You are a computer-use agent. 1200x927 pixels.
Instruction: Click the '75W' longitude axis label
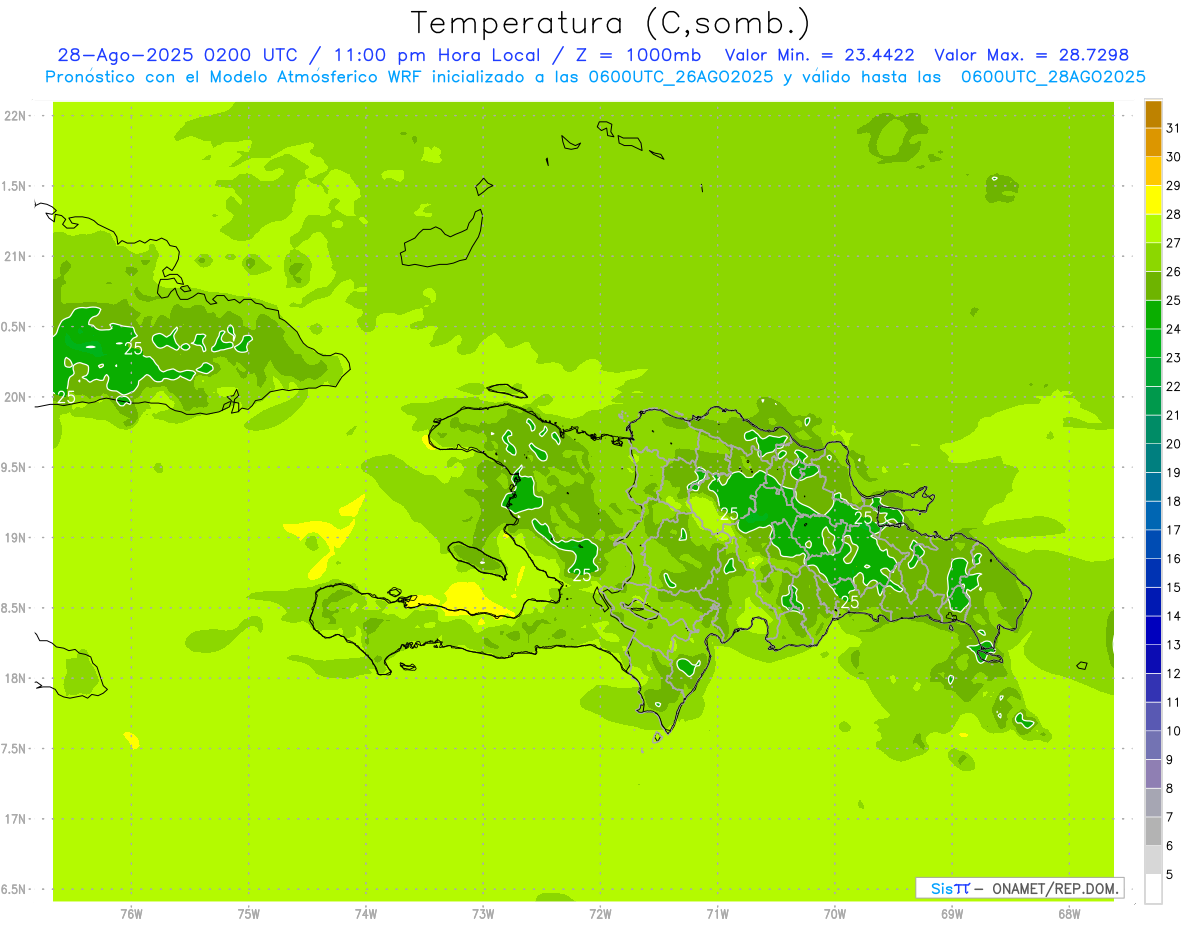click(248, 914)
